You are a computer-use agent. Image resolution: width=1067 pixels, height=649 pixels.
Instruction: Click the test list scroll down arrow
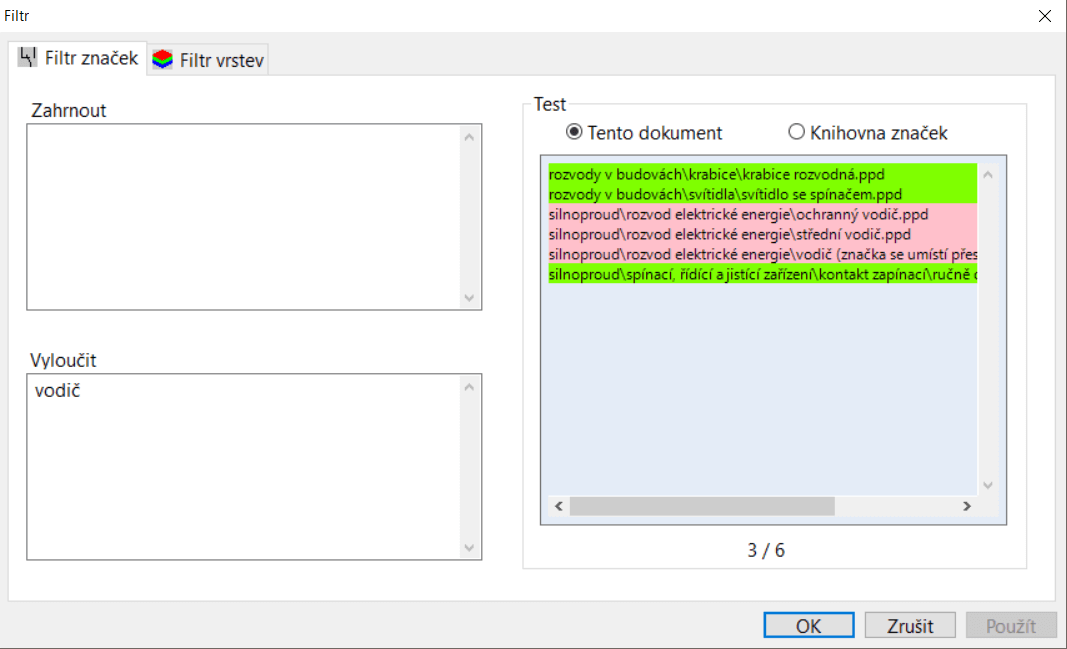(x=988, y=485)
